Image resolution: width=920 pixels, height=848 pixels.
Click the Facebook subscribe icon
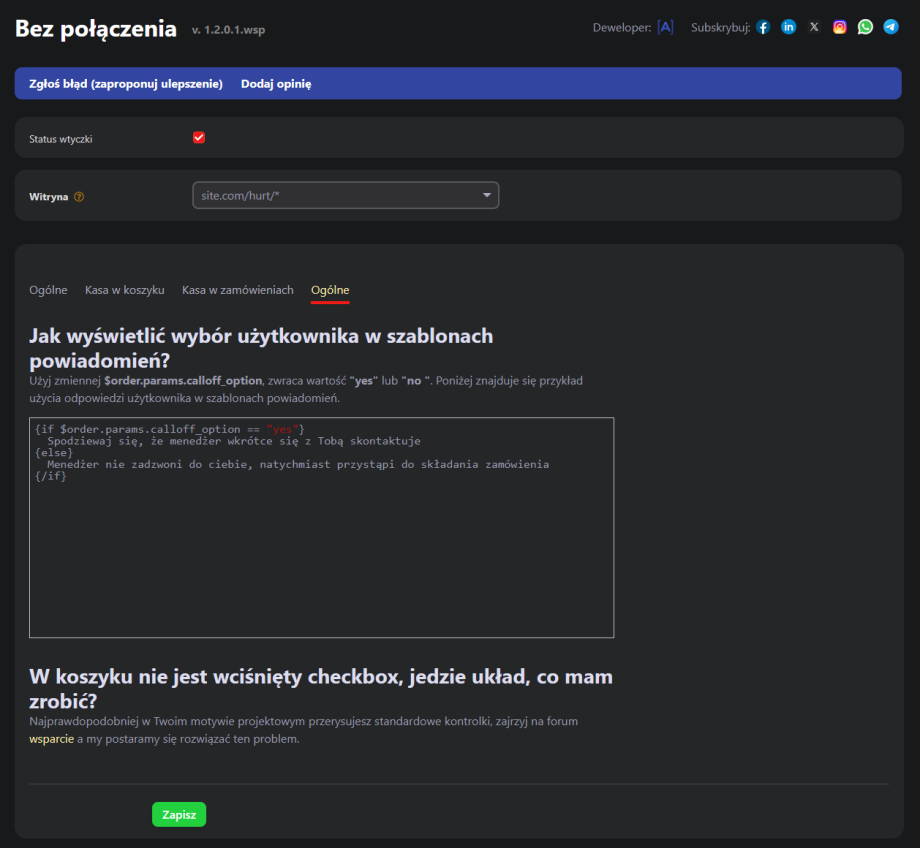coord(763,28)
